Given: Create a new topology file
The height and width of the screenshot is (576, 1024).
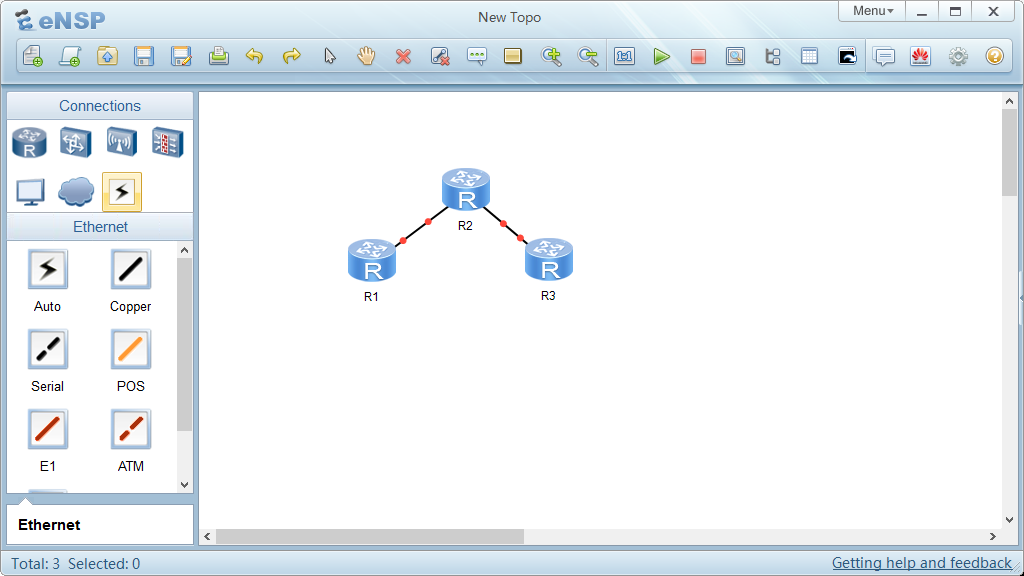Looking at the screenshot, I should [33, 56].
